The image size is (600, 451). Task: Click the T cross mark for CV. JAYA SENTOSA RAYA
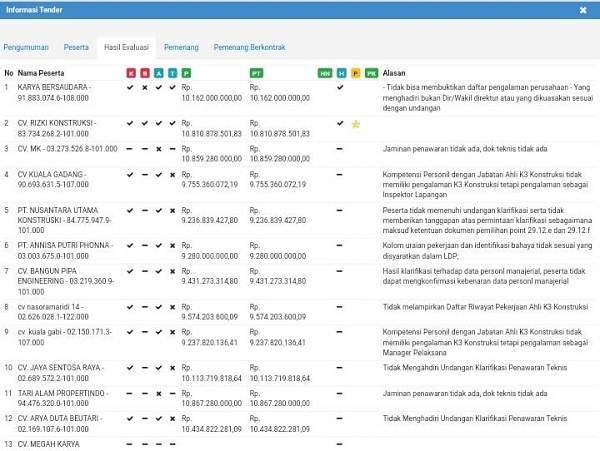[x=173, y=368]
